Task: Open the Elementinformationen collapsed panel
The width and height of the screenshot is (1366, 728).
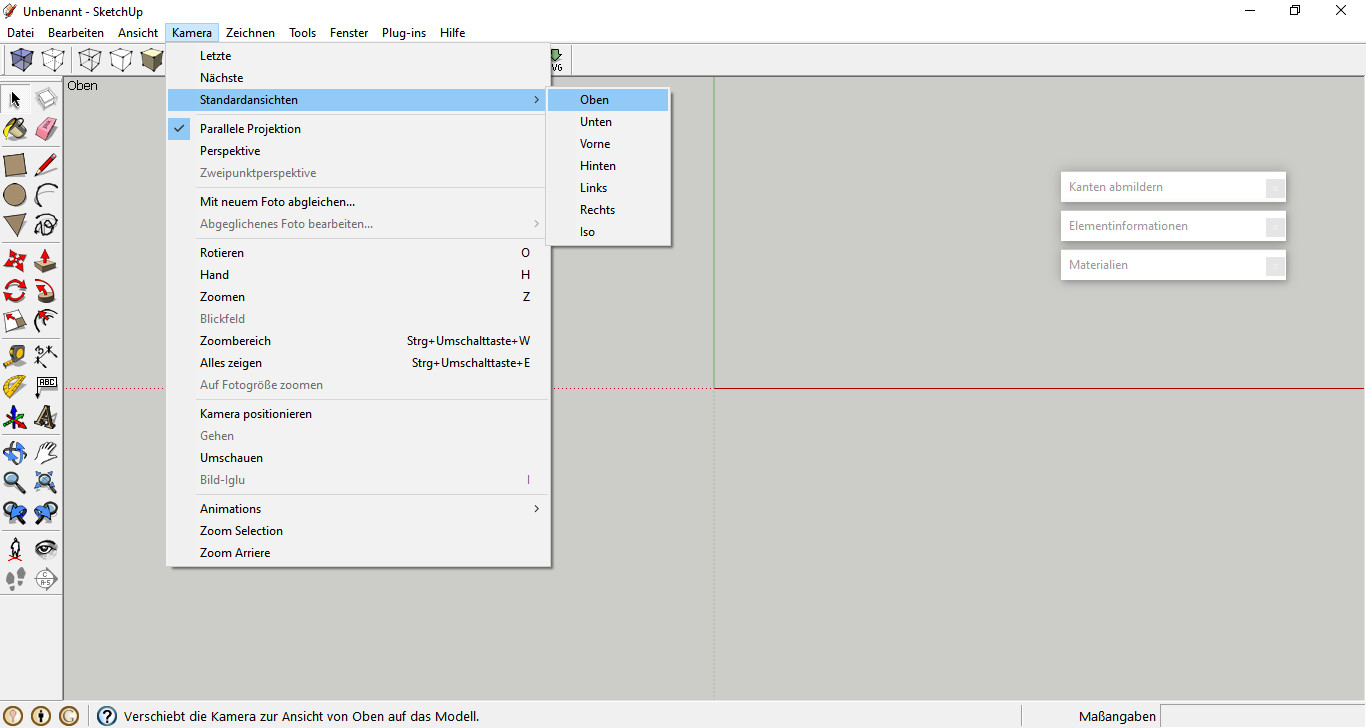Action: (1173, 226)
